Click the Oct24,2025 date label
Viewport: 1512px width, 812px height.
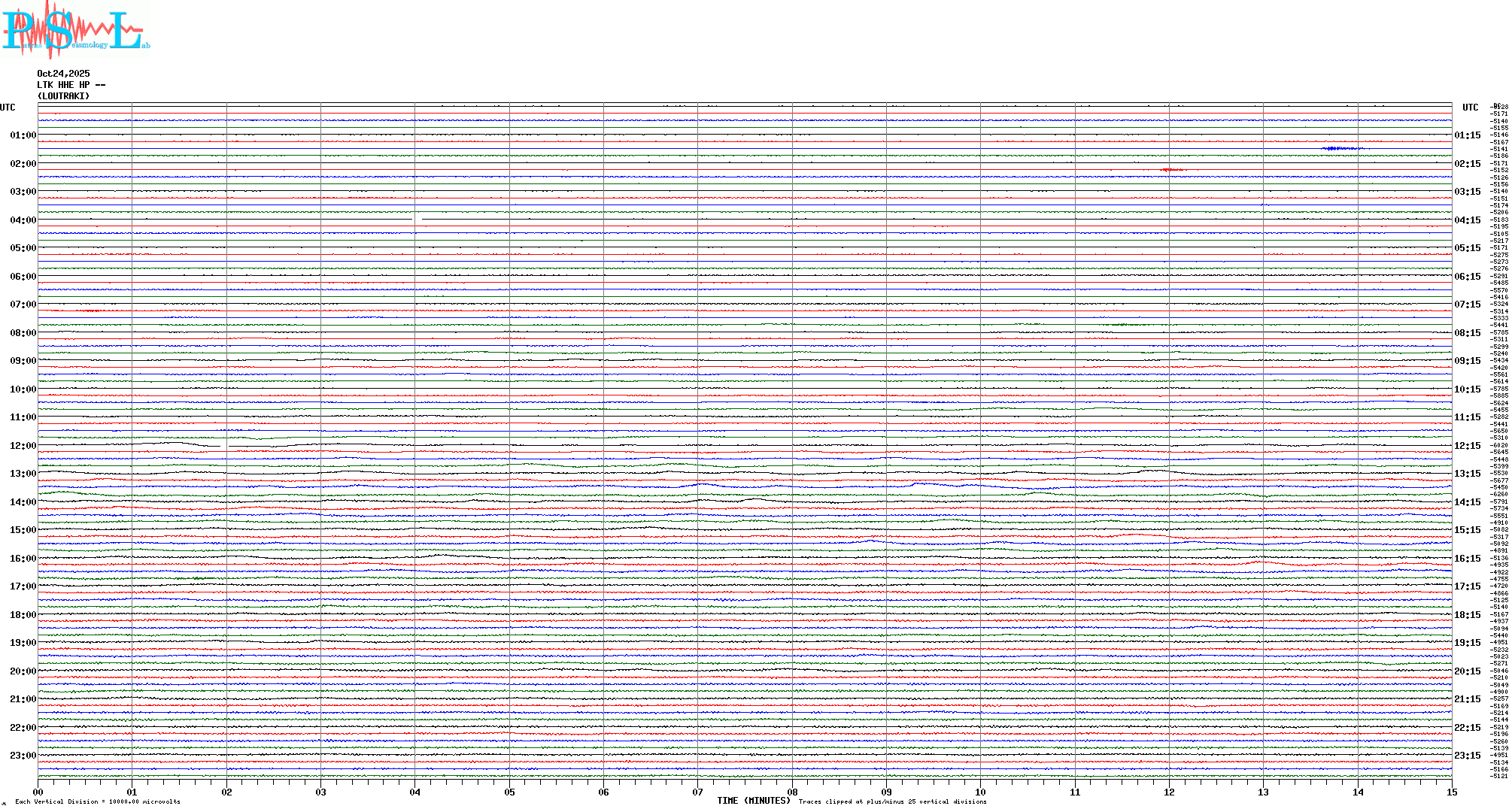pyautogui.click(x=63, y=74)
